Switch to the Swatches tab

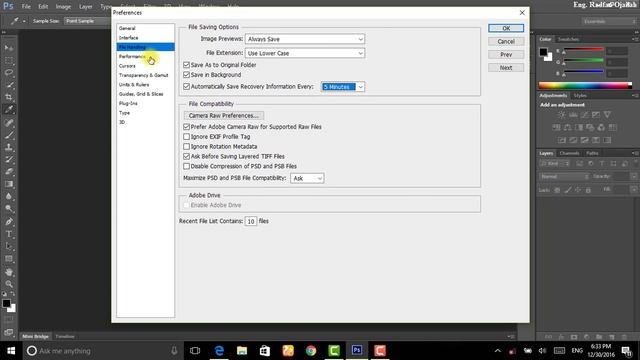coord(568,39)
